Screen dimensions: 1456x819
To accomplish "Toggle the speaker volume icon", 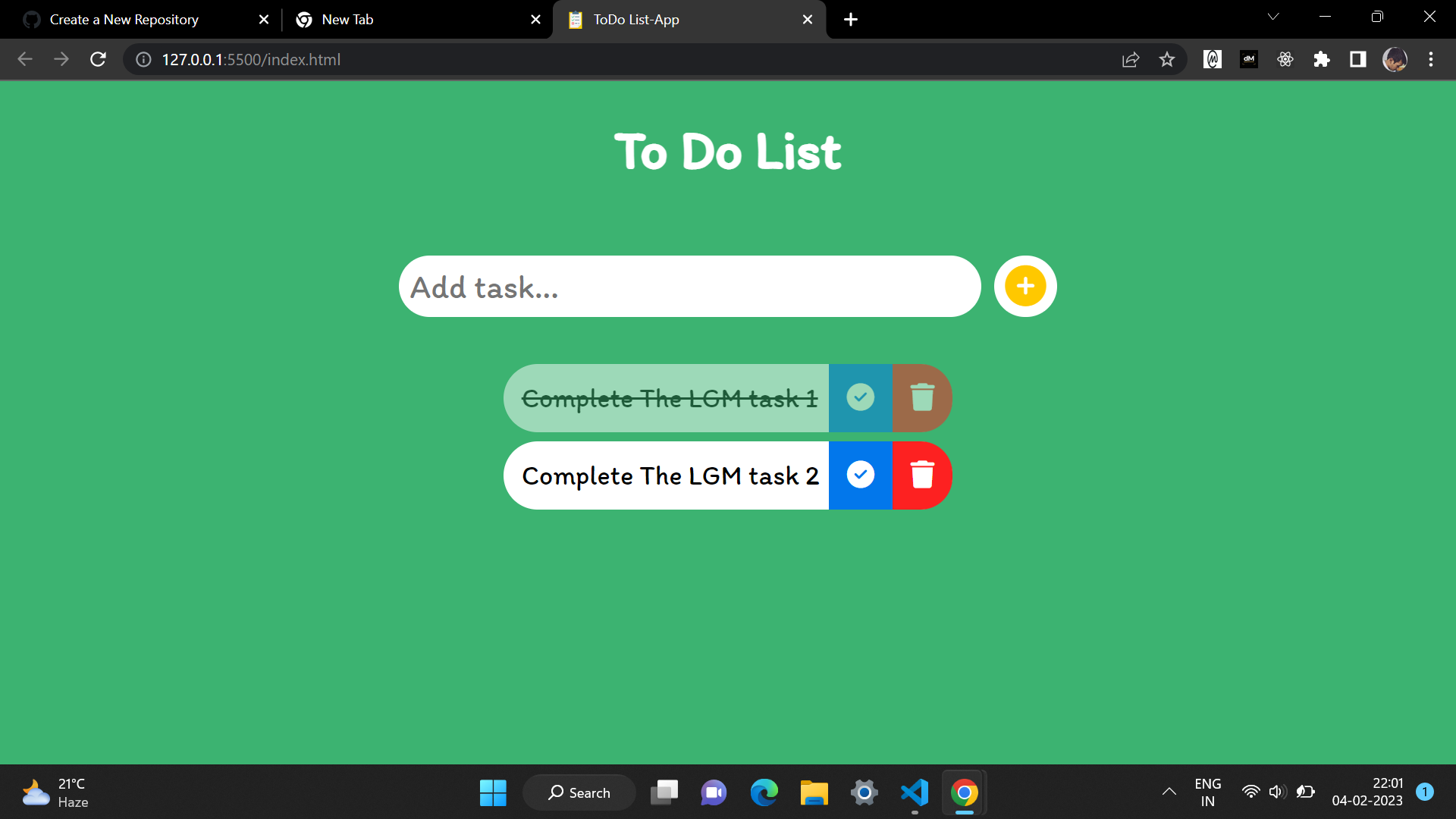I will pos(1278,792).
